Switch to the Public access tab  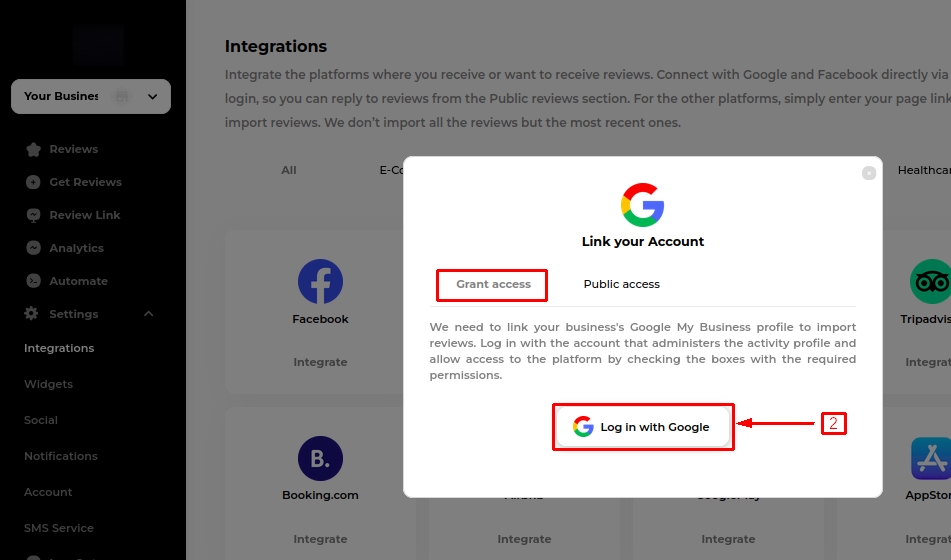pyautogui.click(x=621, y=284)
